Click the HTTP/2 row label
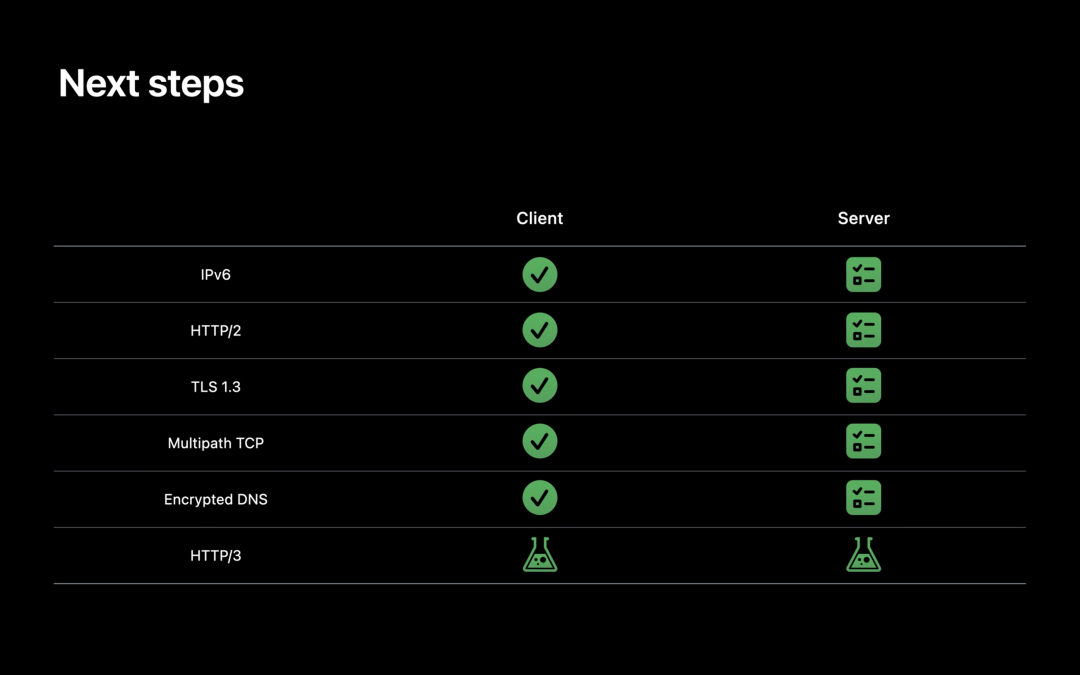1080x675 pixels. coord(216,330)
